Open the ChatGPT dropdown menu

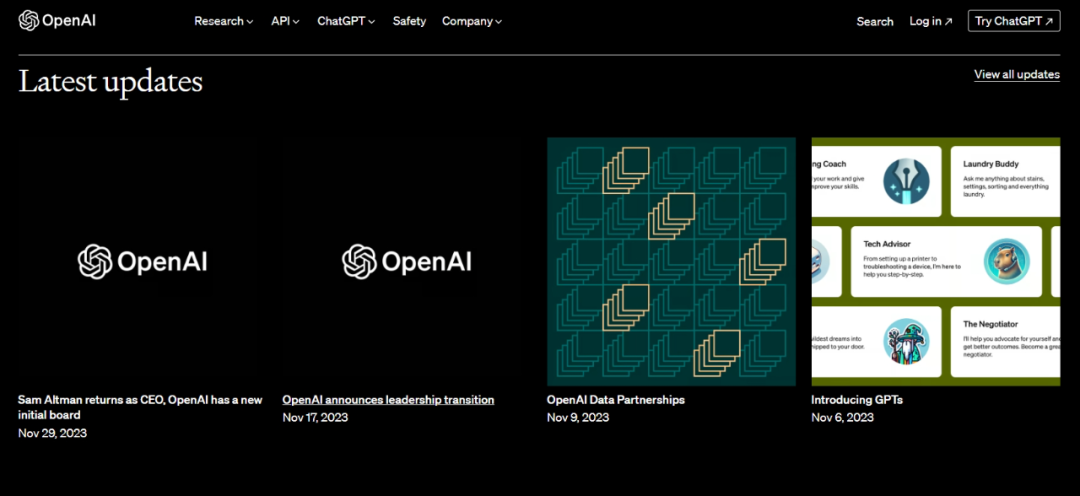tap(346, 21)
